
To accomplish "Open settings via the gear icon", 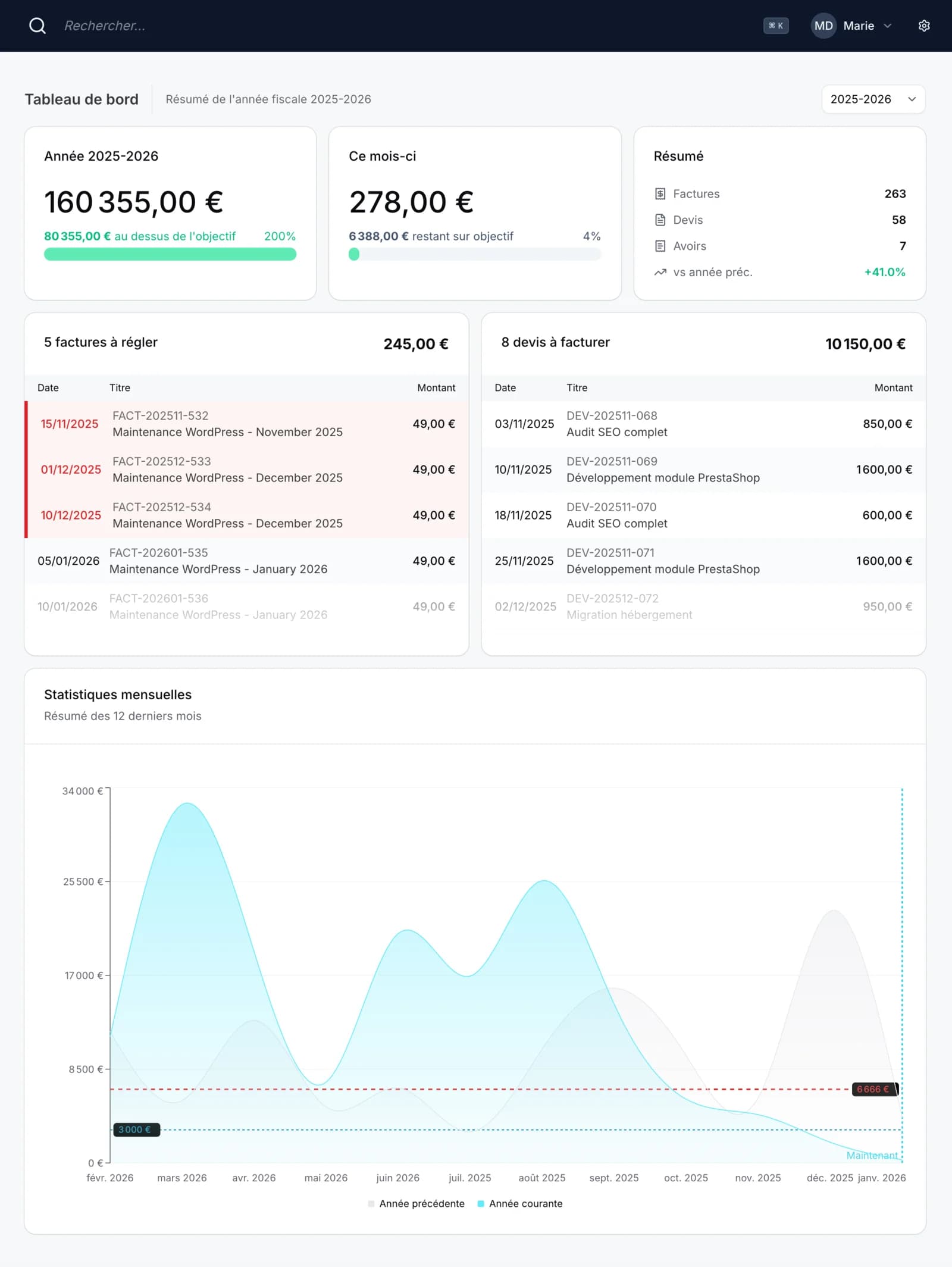I will click(x=923, y=26).
